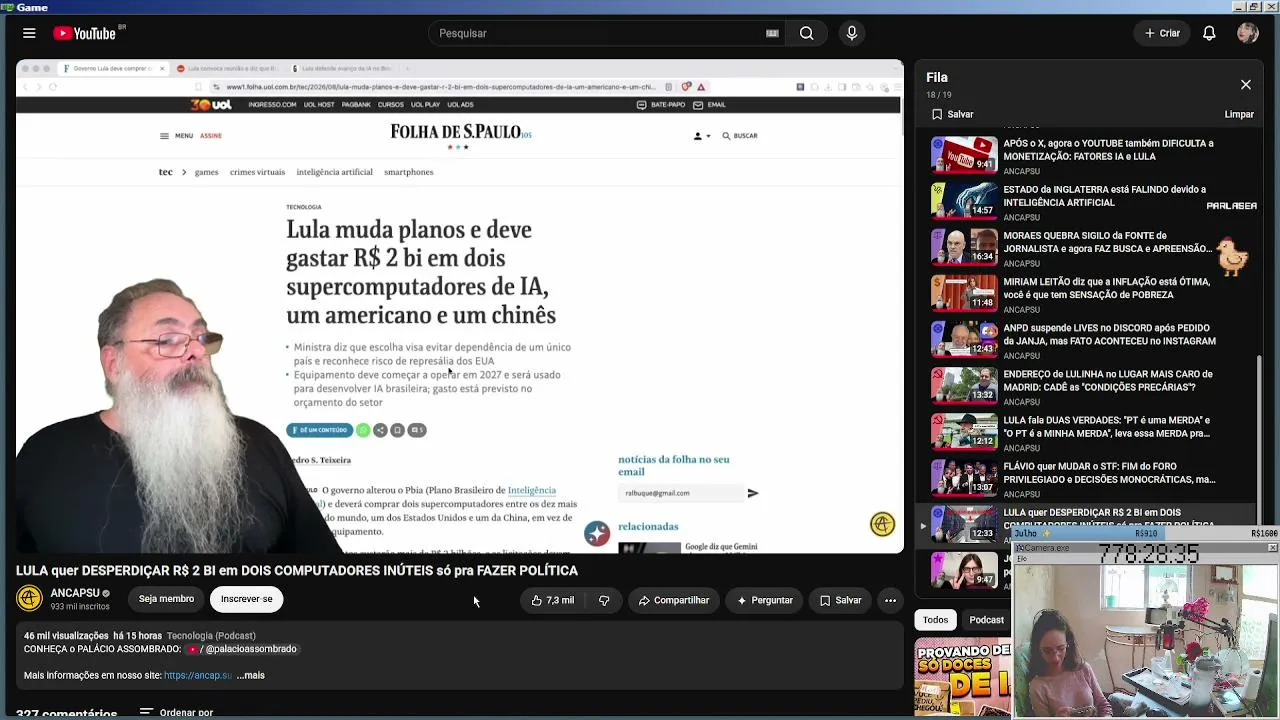Expand the description with '...mais'
Image resolution: width=1280 pixels, height=720 pixels.
click(251, 675)
